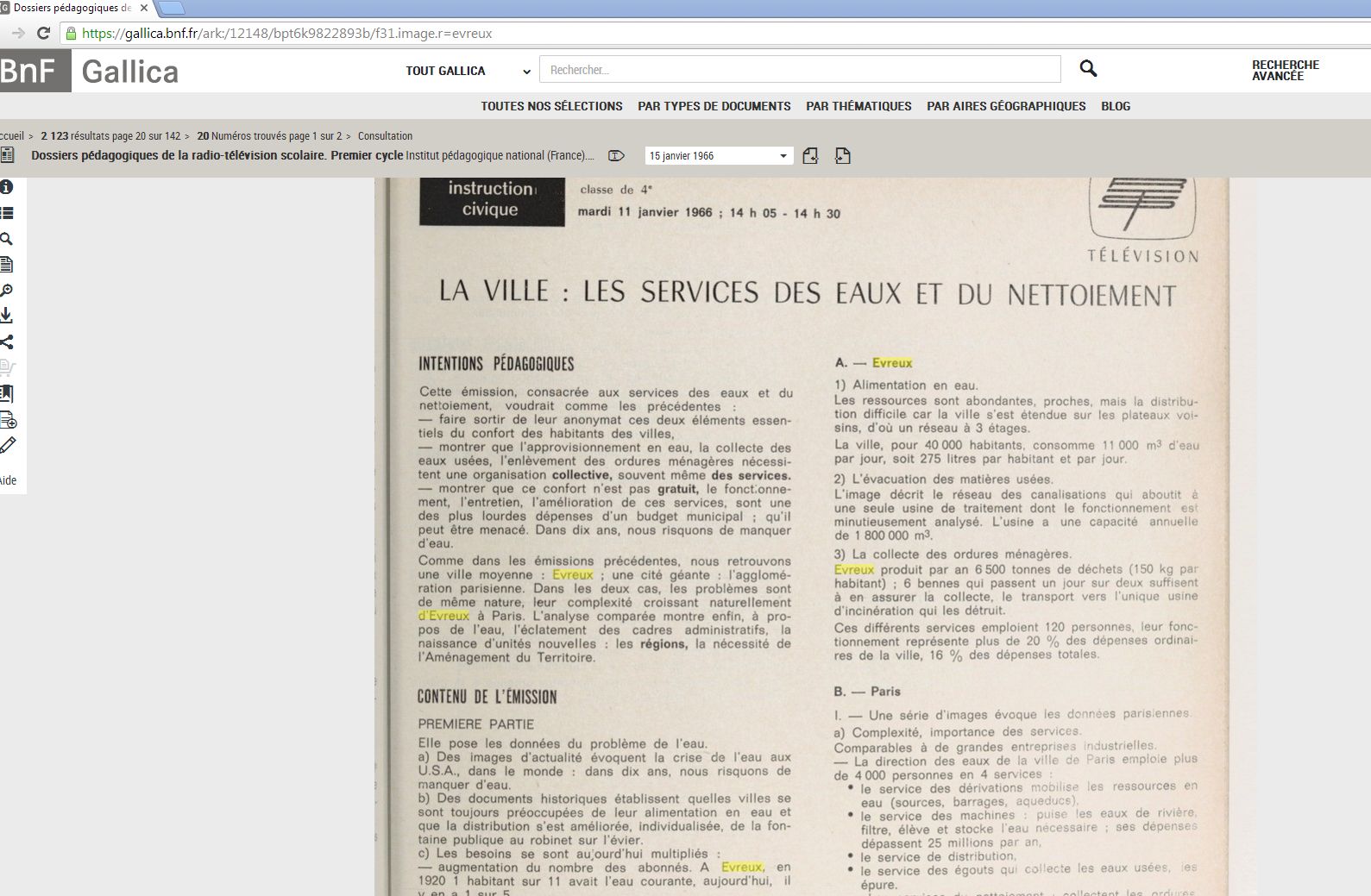Screen dimensions: 1371x896
Task: Click the greyed-out cart purchase icon
Action: coord(7,368)
